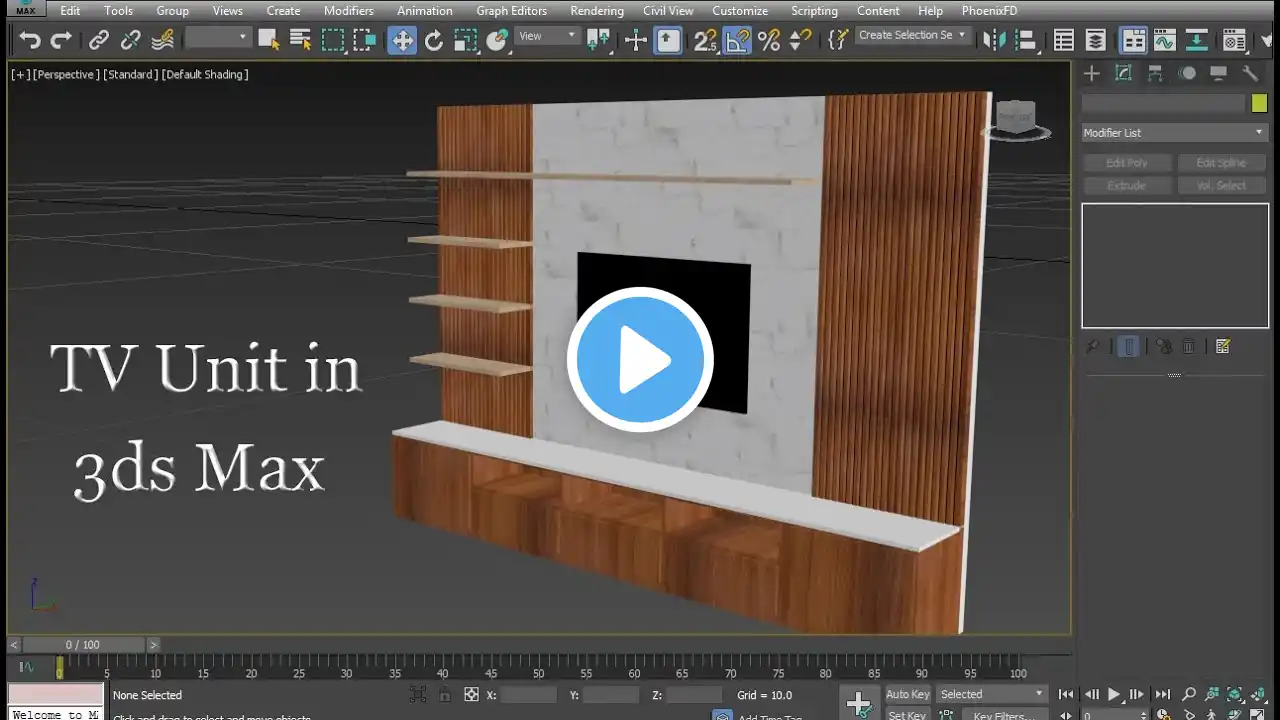Activate the Select and Rotate tool

point(434,40)
